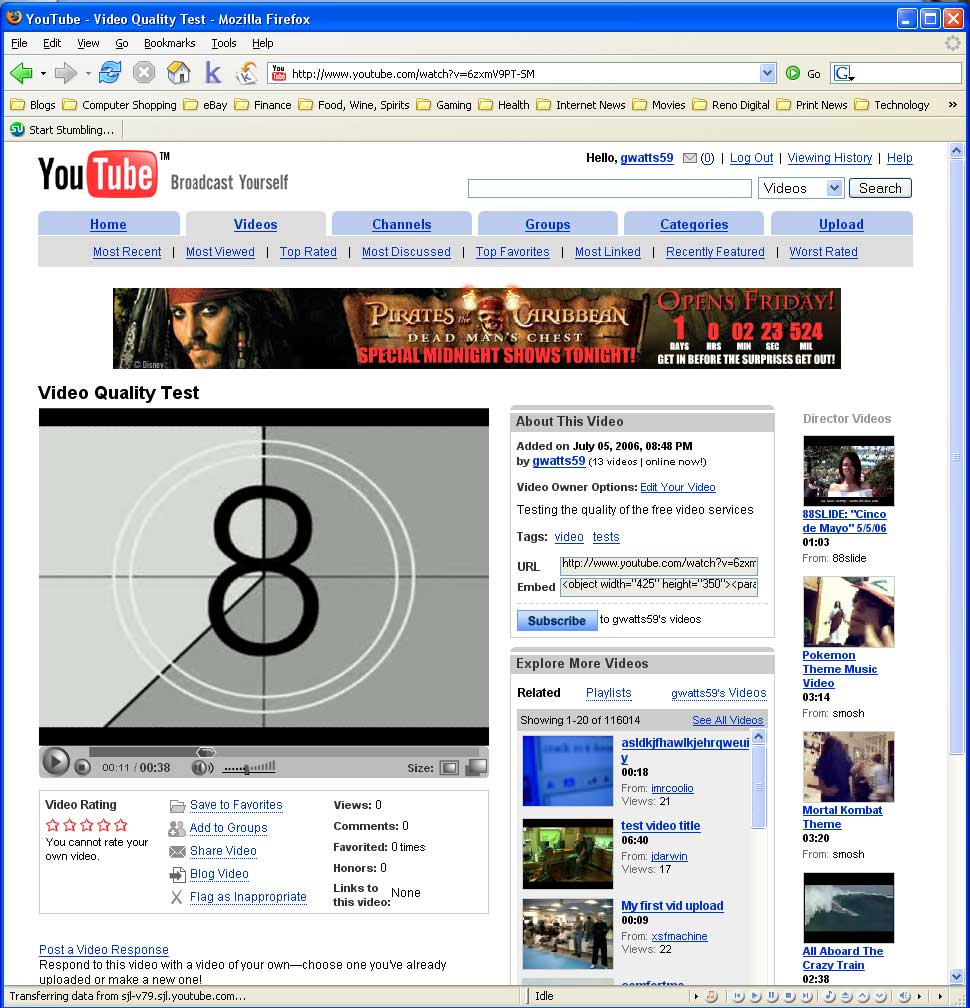Image resolution: width=970 pixels, height=1008 pixels.
Task: Show more bookmarks with the chevron
Action: [953, 104]
